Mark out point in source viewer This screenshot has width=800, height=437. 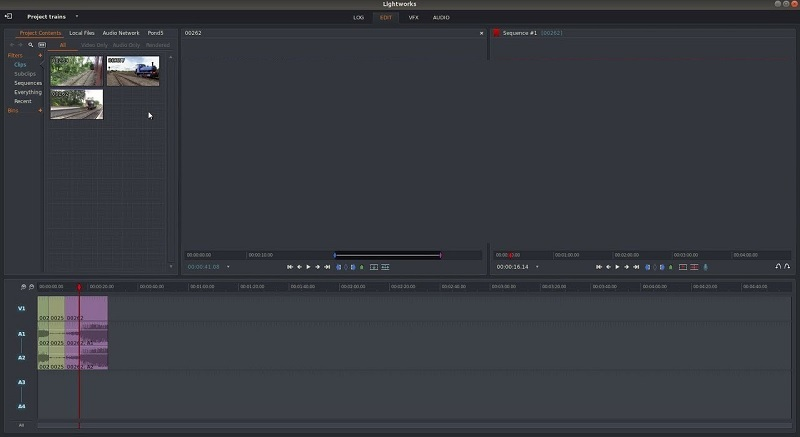coord(353,267)
